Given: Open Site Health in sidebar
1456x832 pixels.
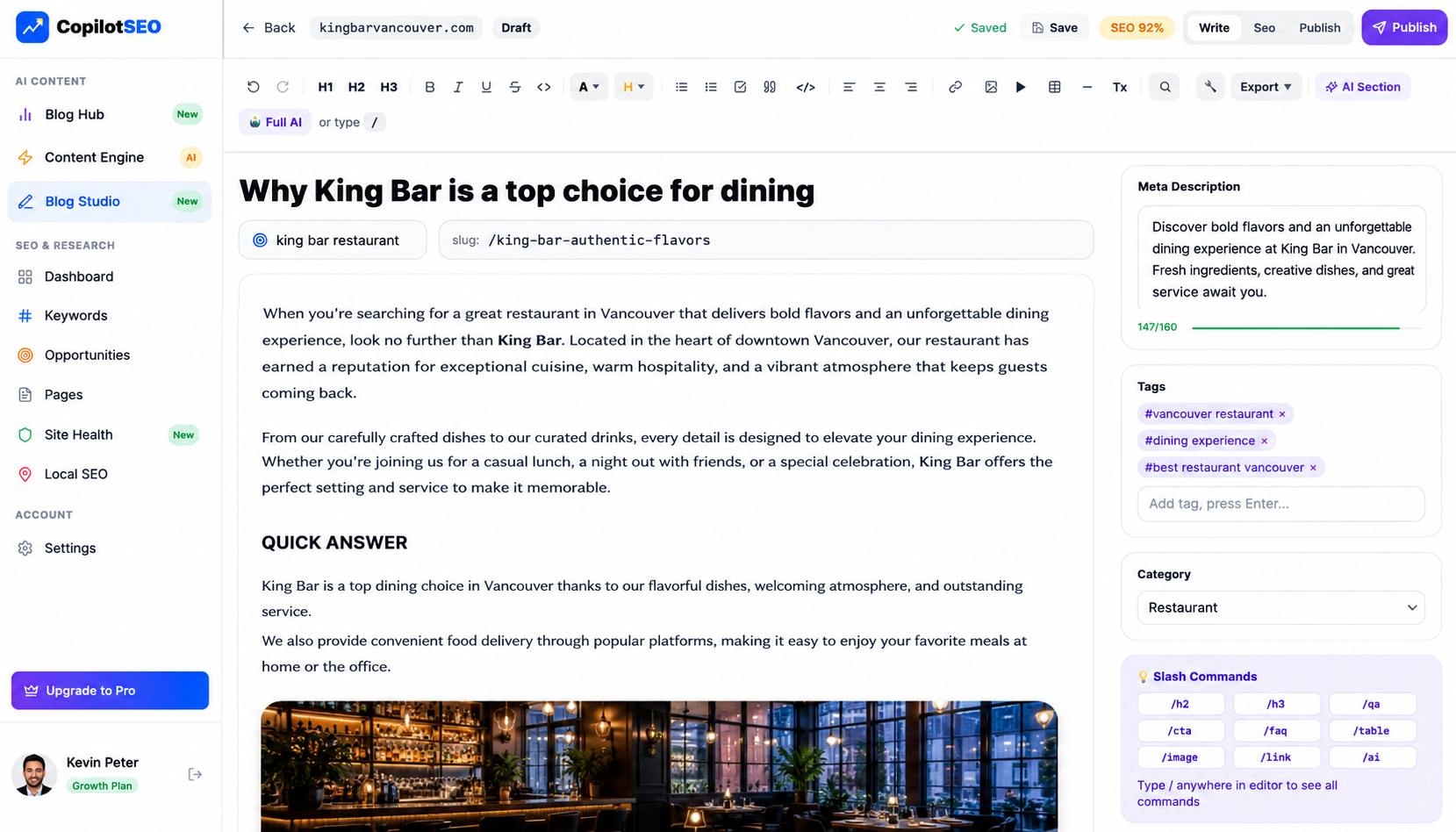Looking at the screenshot, I should (110, 434).
